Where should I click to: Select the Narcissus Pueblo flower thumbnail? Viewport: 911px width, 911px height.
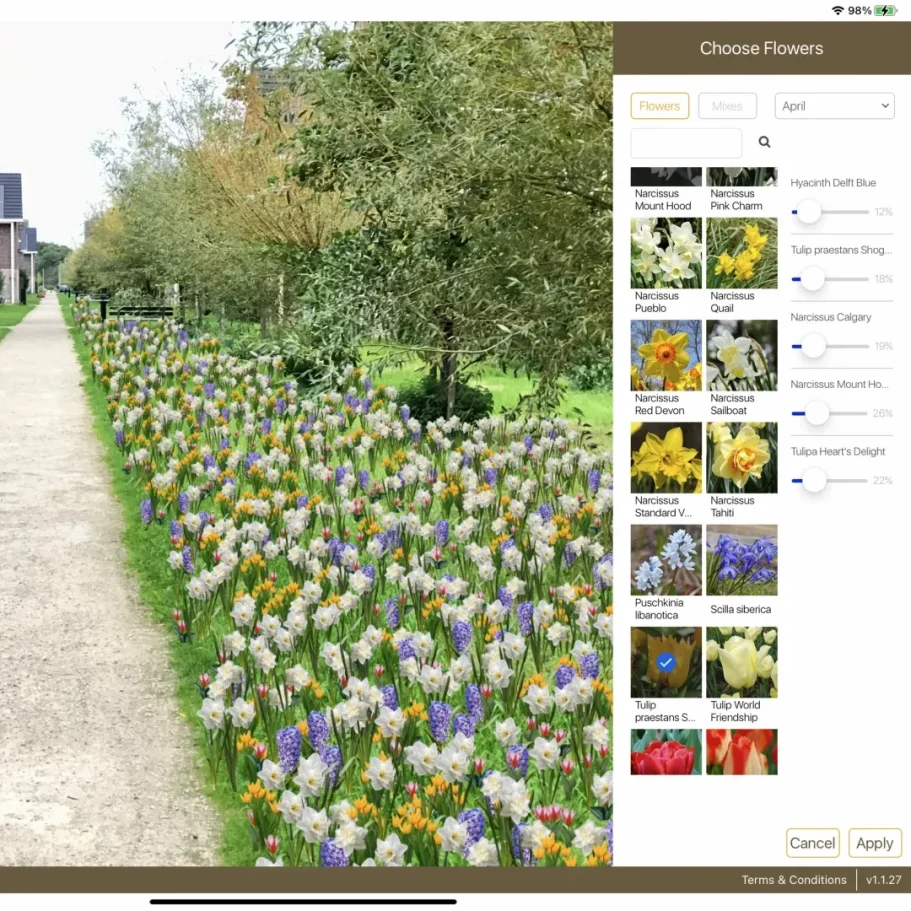[666, 254]
